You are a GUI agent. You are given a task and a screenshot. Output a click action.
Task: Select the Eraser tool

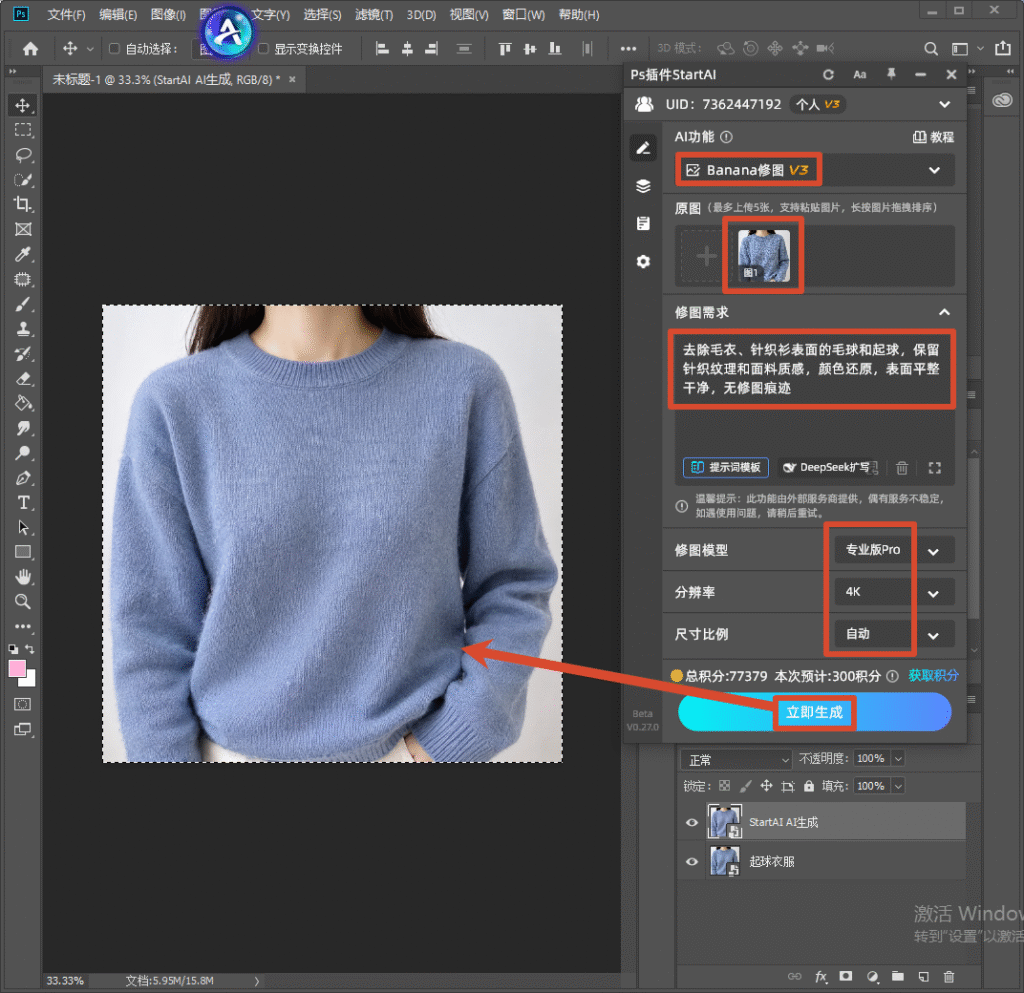pos(23,379)
